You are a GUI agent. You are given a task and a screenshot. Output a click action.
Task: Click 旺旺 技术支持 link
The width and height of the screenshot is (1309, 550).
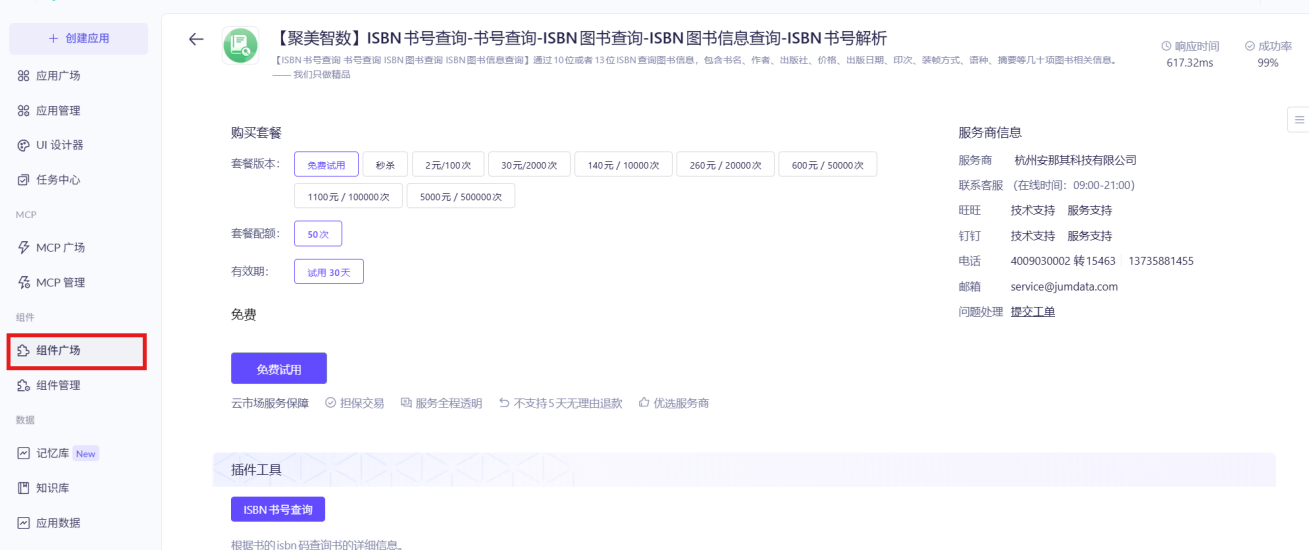(1033, 211)
